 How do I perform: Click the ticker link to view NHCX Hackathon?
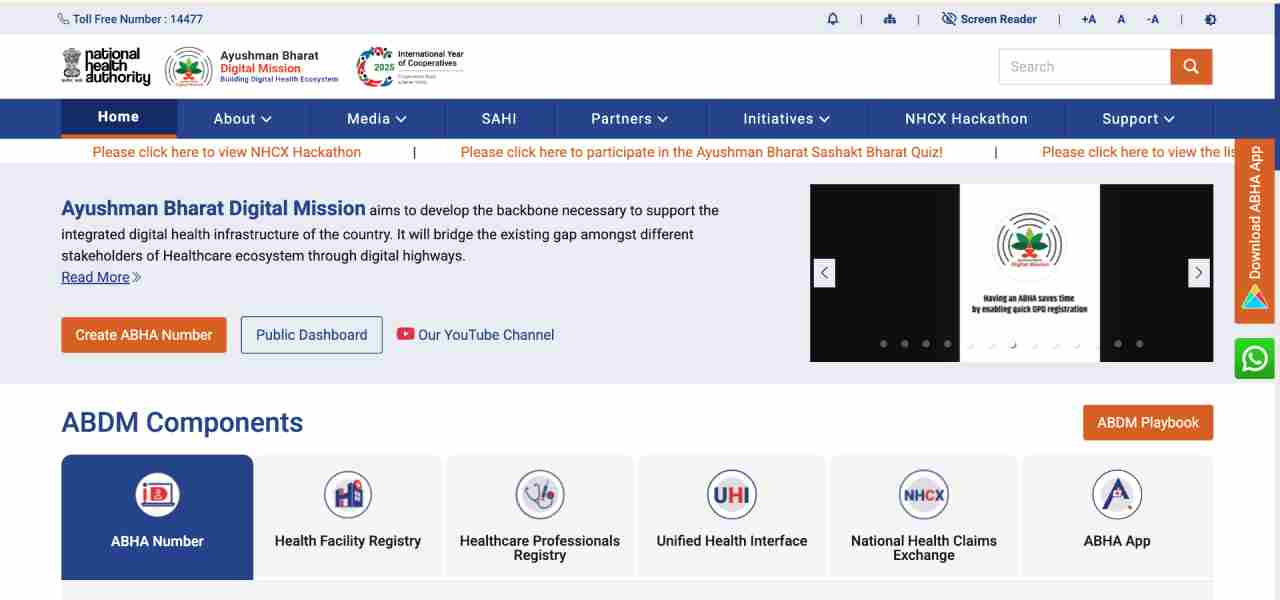point(227,152)
